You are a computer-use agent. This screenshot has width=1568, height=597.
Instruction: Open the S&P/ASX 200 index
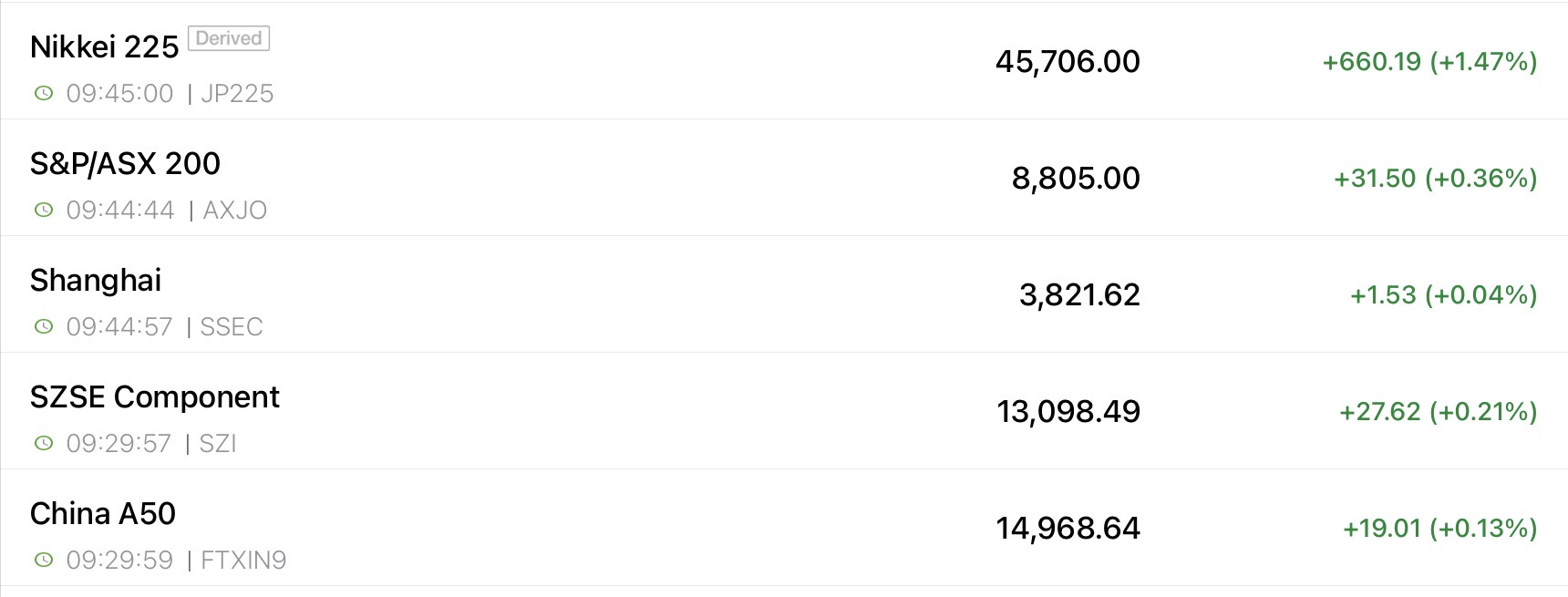point(125,164)
